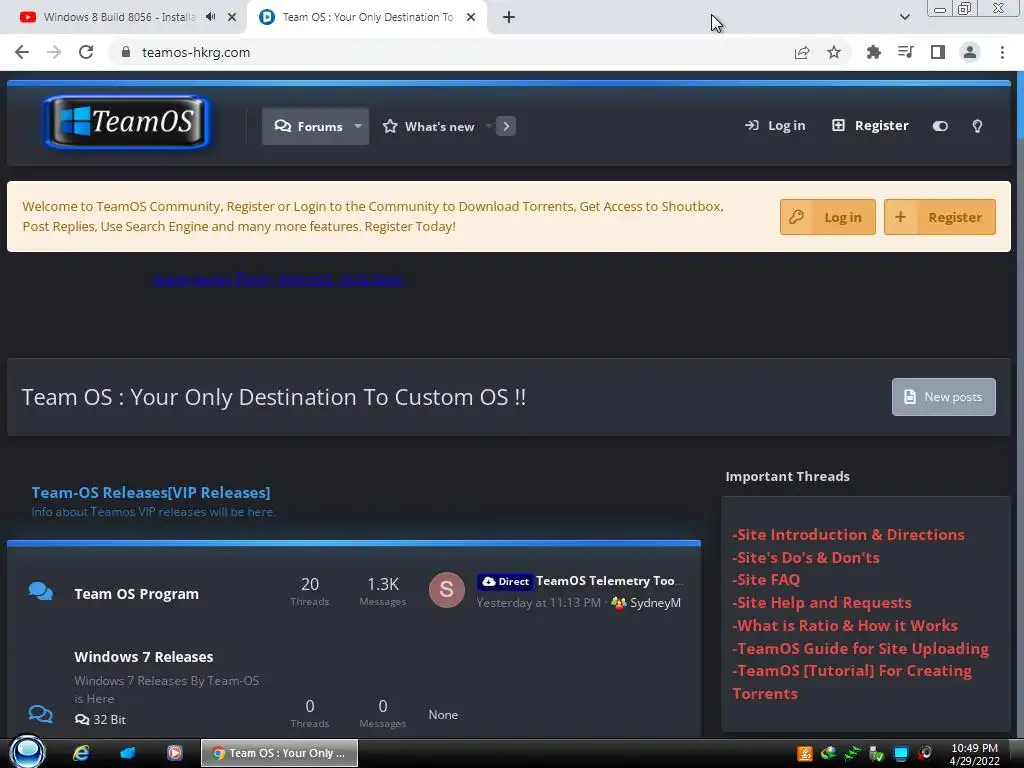Close the Windows 8 Build 8056 tab

tap(232, 17)
